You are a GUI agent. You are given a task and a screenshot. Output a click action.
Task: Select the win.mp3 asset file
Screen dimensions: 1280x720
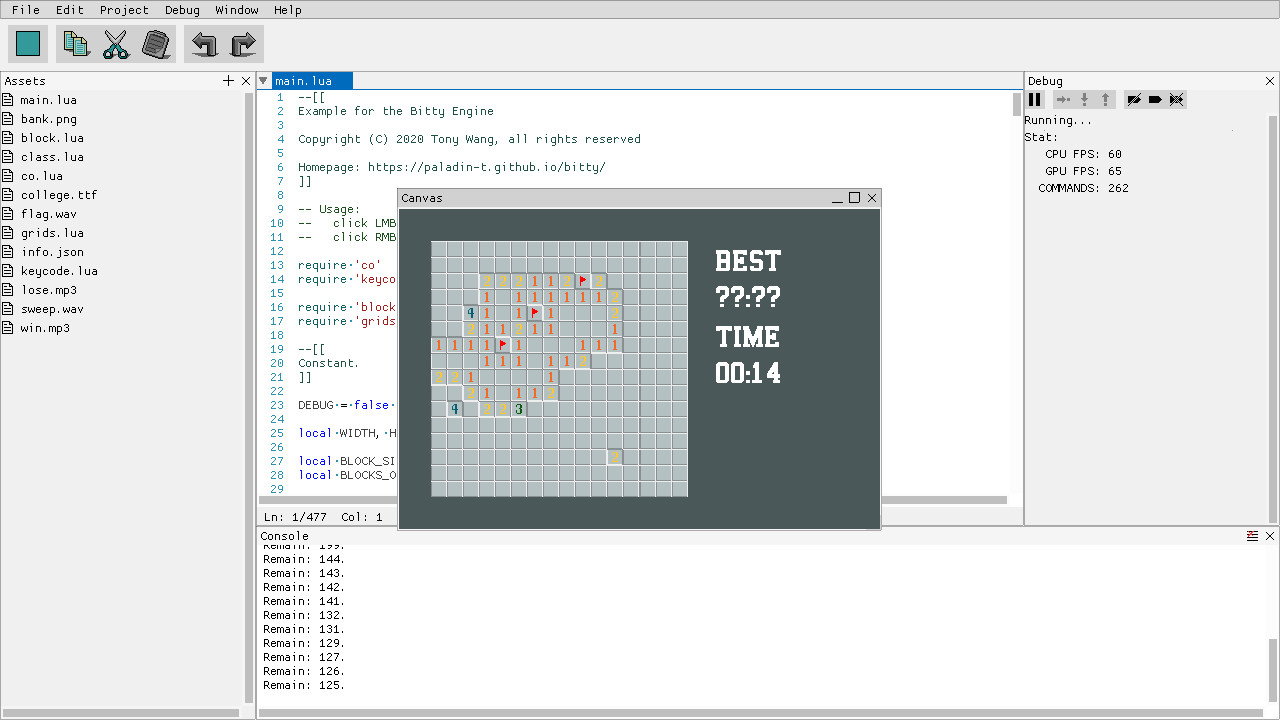(45, 328)
